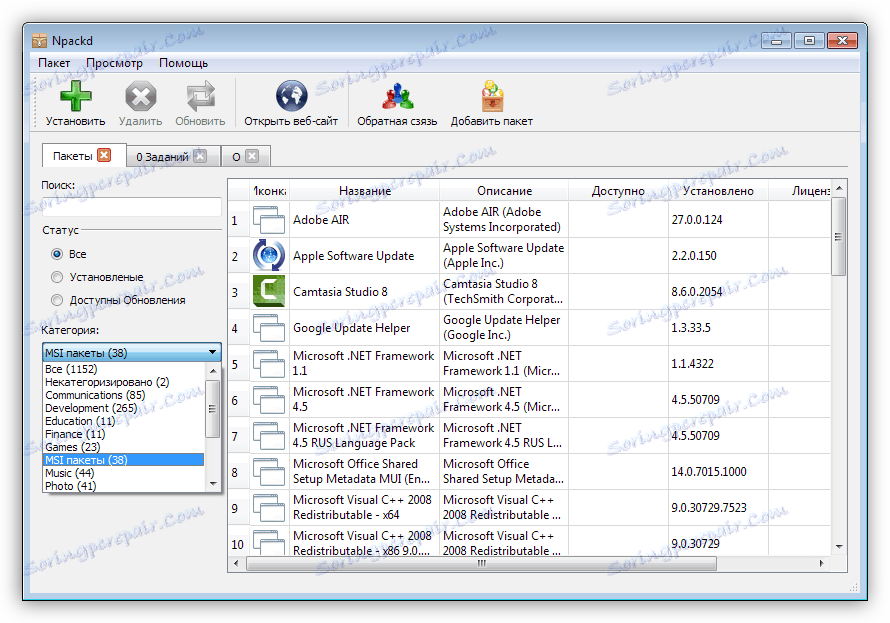Click Google Update Helper row icon
Image resolution: width=890 pixels, height=623 pixels.
[x=268, y=328]
